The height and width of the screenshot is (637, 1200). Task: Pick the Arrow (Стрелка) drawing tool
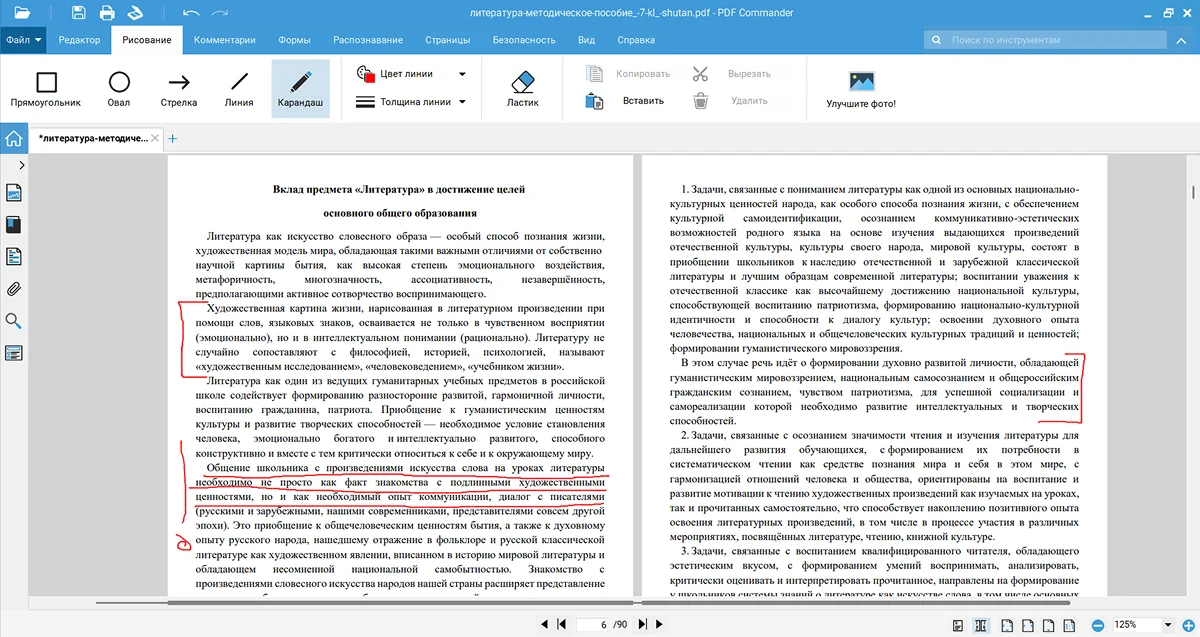pos(179,88)
